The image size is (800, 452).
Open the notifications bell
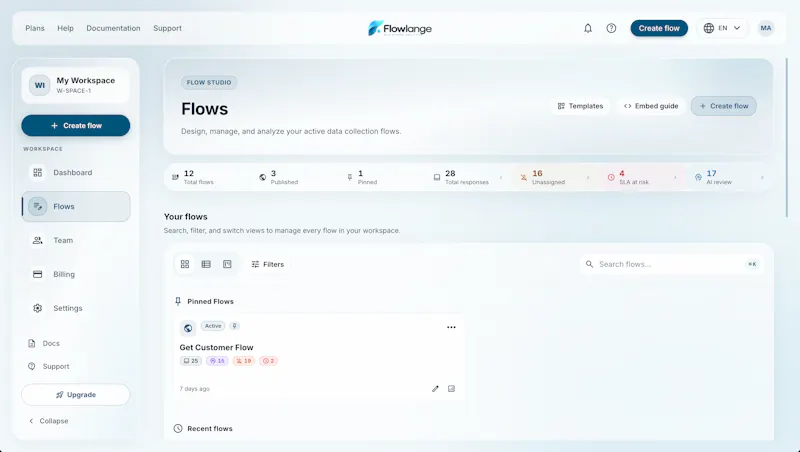(x=588, y=28)
